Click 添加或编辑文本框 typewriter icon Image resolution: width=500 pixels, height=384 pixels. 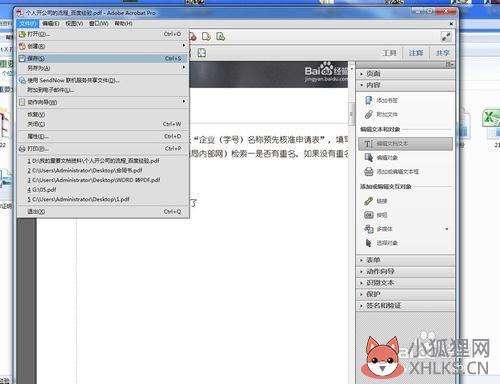(x=368, y=172)
